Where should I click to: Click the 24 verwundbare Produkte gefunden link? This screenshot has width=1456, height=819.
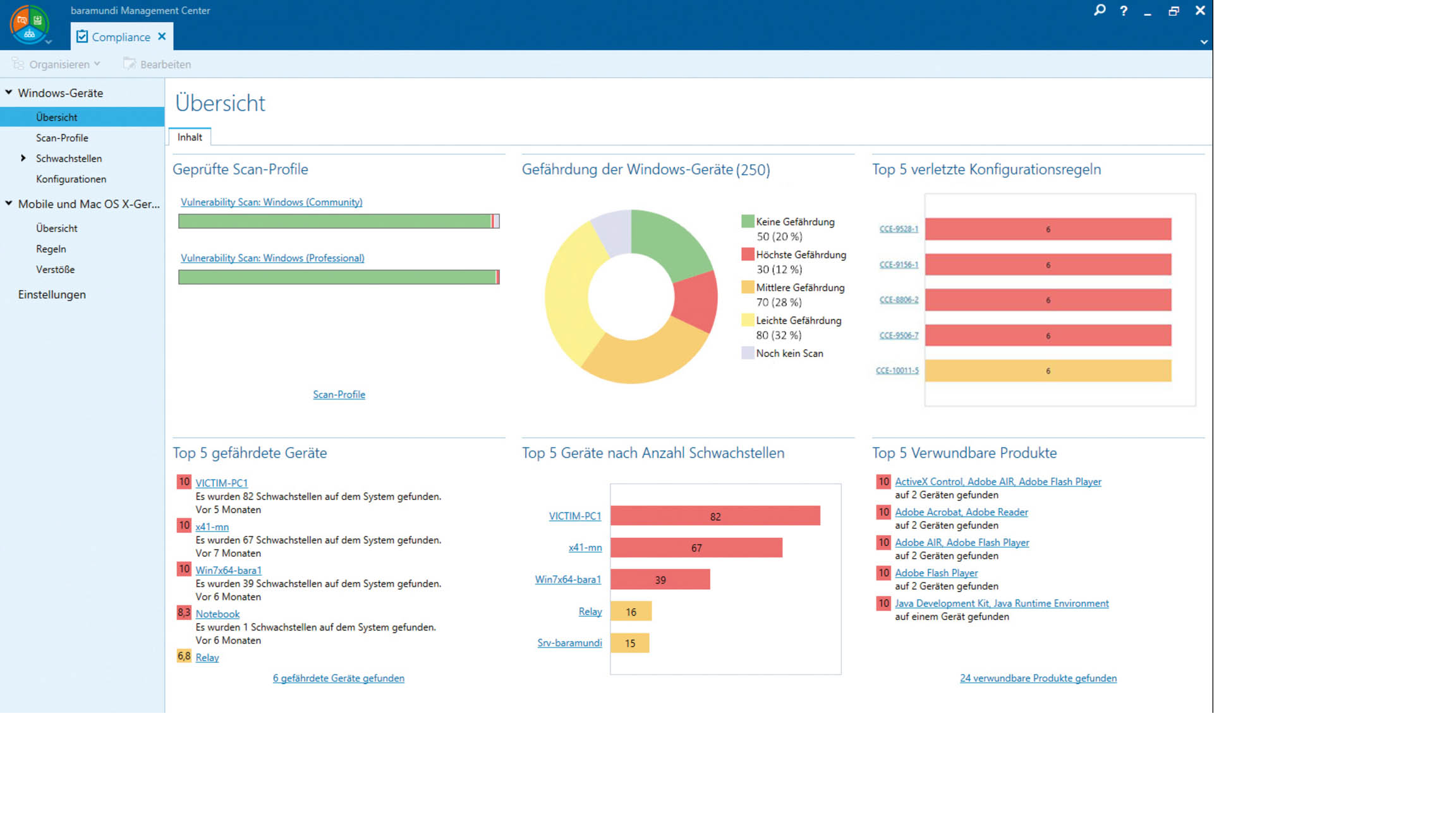[1038, 678]
